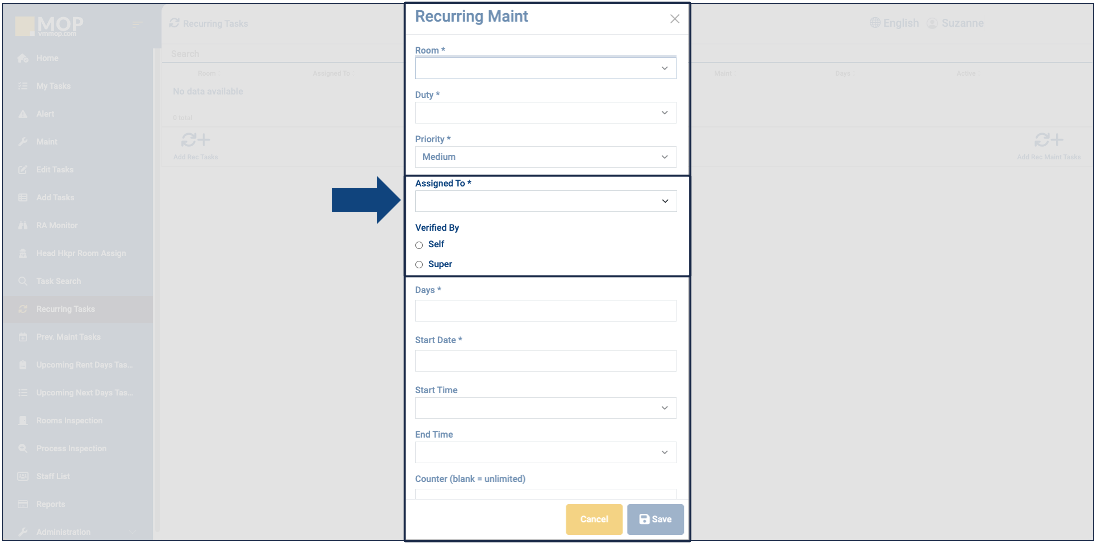1097x546 pixels.
Task: Click the Alert triangle icon in sidebar
Action: click(x=22, y=114)
